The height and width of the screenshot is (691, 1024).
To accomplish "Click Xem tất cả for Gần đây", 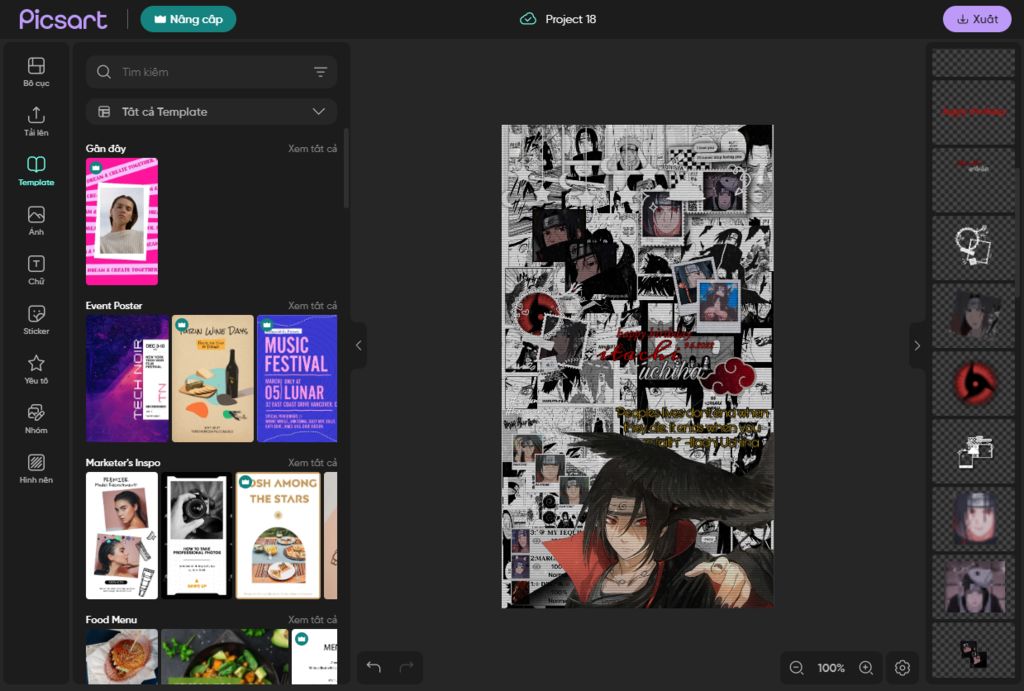I will tap(312, 148).
